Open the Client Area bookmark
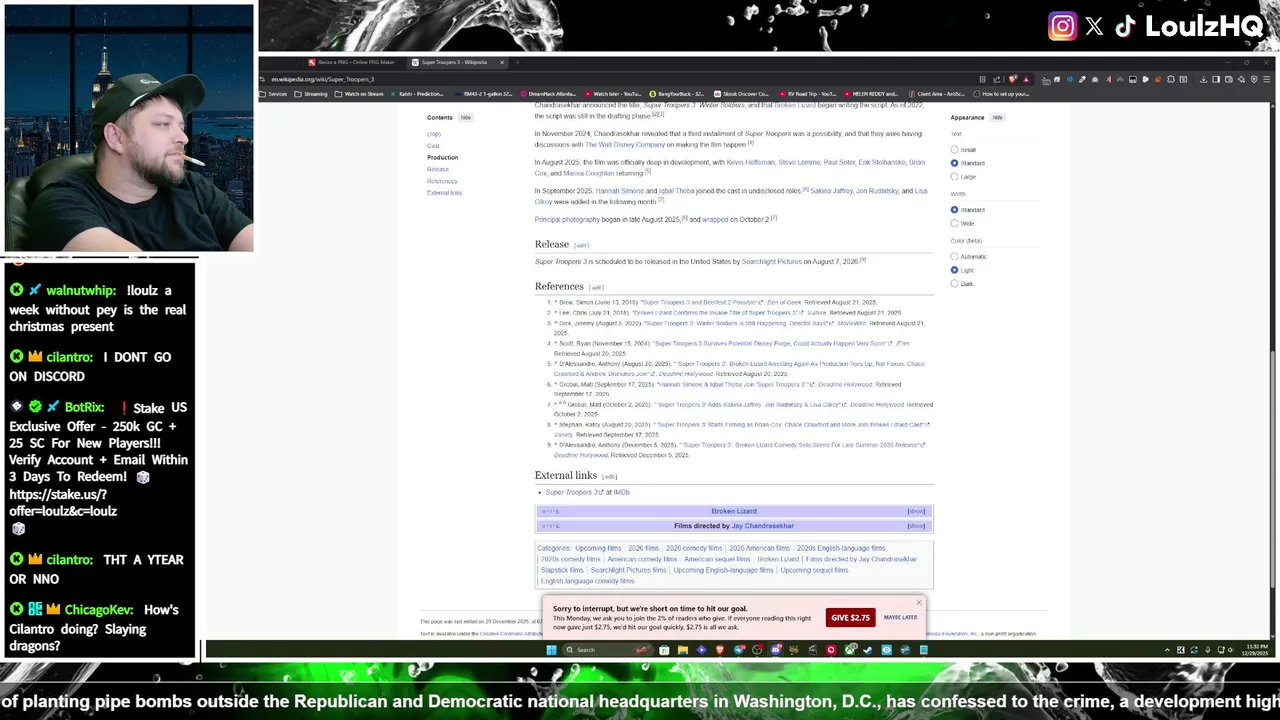 936,94
